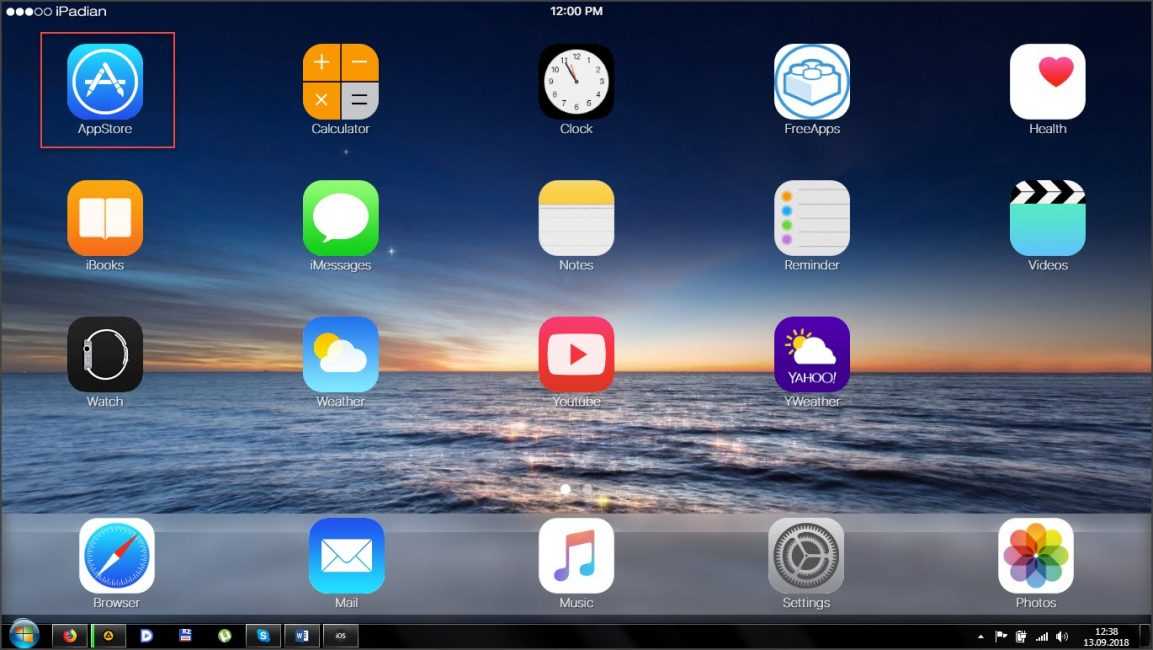Open Photos from the dock
The width and height of the screenshot is (1153, 650).
[x=1036, y=556]
